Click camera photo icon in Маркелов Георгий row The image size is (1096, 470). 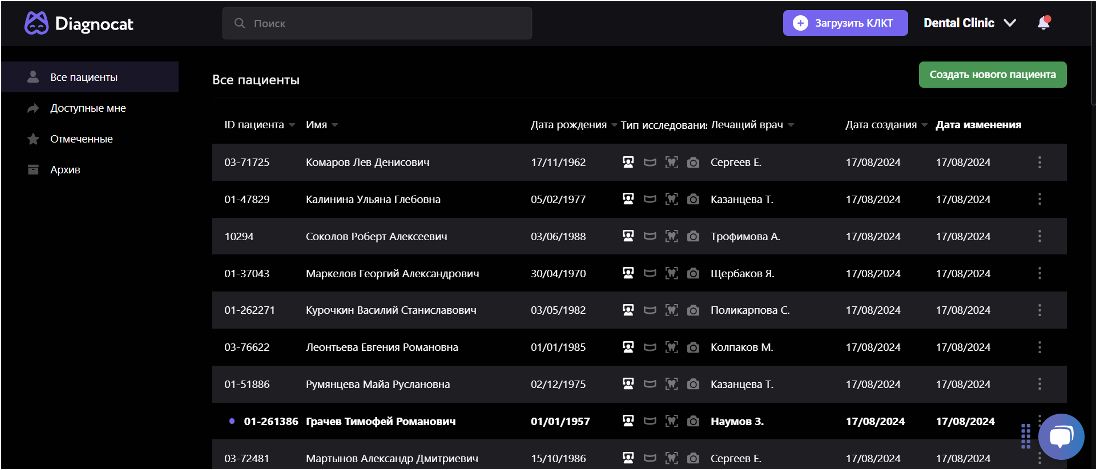click(x=693, y=273)
